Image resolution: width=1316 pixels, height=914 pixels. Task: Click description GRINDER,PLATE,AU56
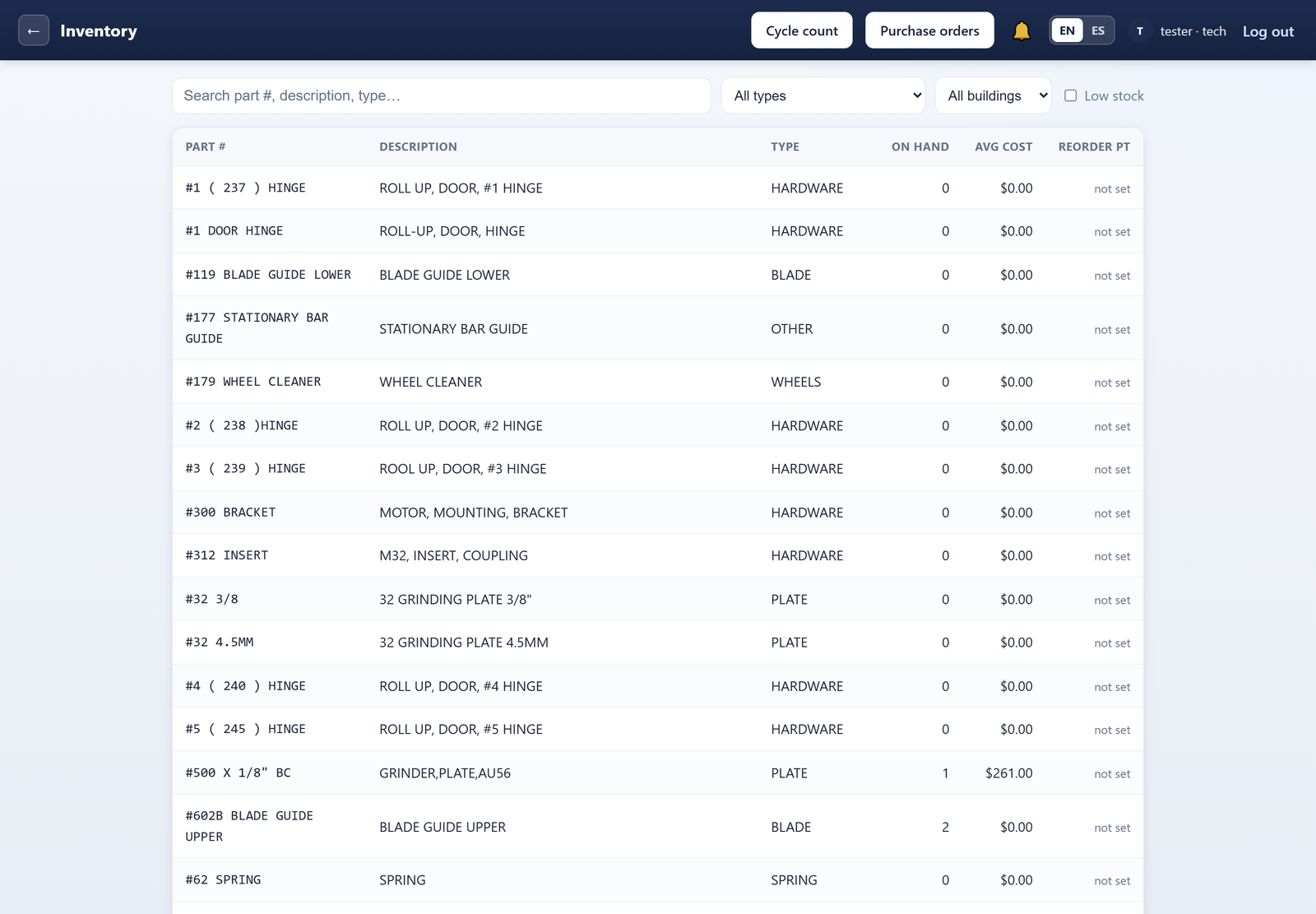445,772
